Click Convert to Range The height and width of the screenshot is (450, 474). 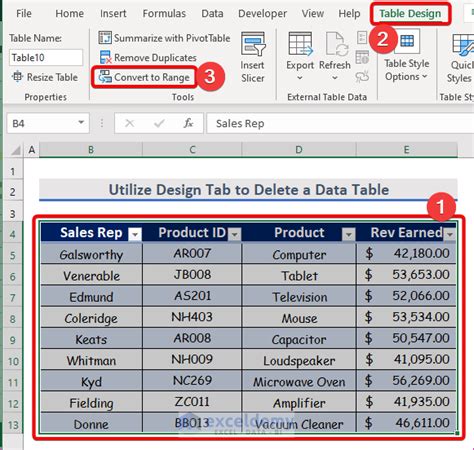(x=145, y=77)
